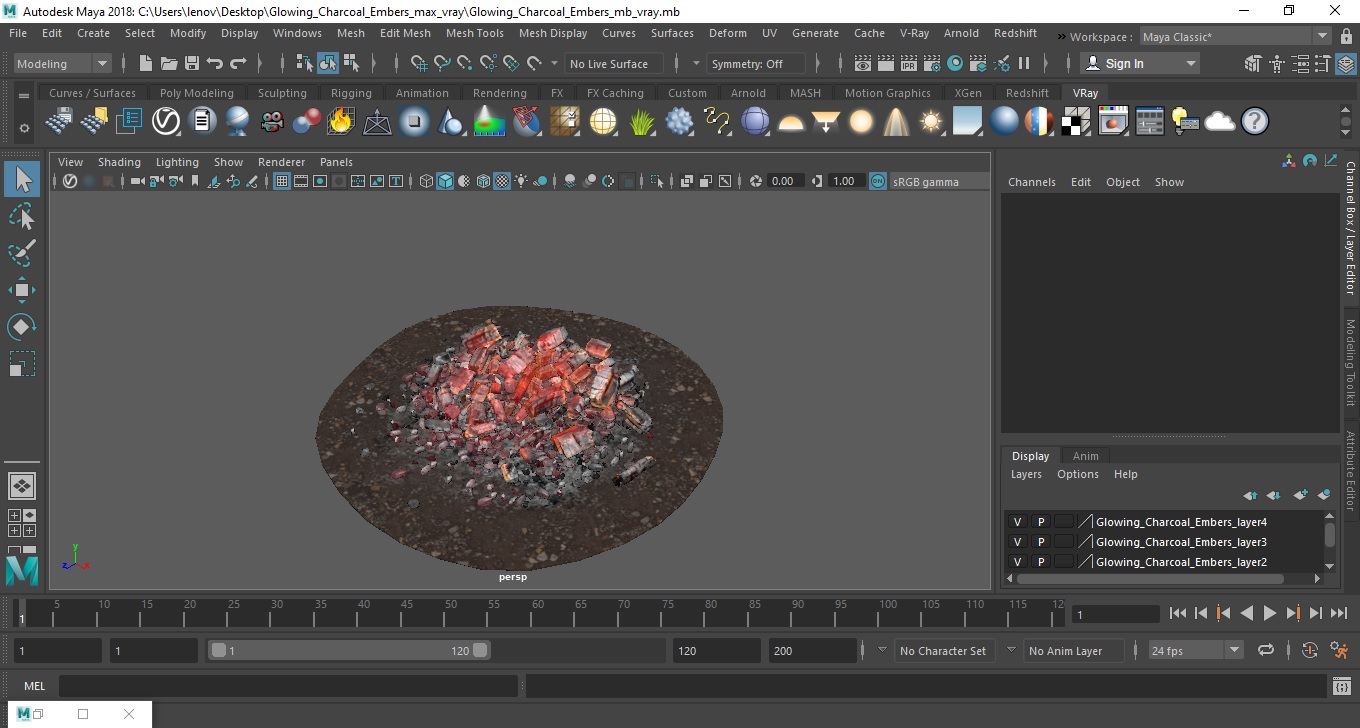
Task: Click the time range slider bar
Action: 348,650
